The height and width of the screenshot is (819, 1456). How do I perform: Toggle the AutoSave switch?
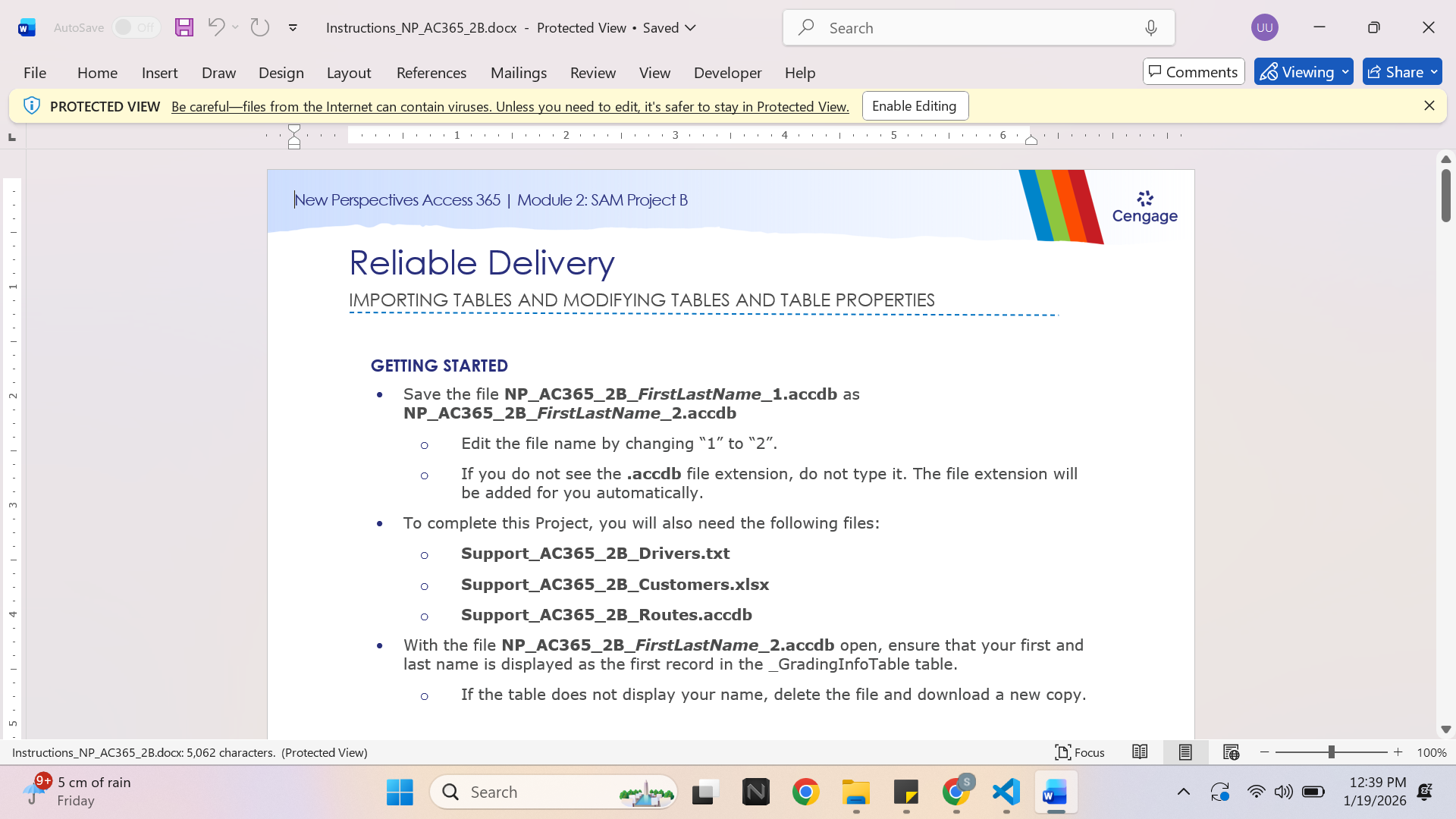click(136, 27)
